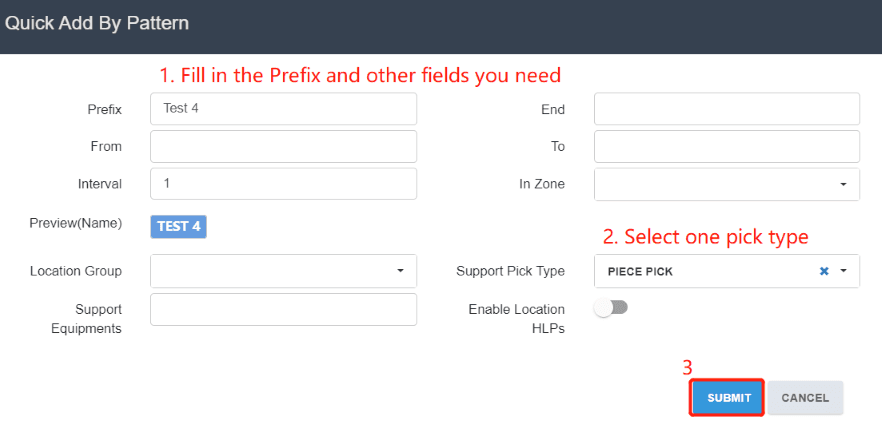This screenshot has height=421, width=882.
Task: Expand the In Zone dropdown arrow
Action: 843,185
